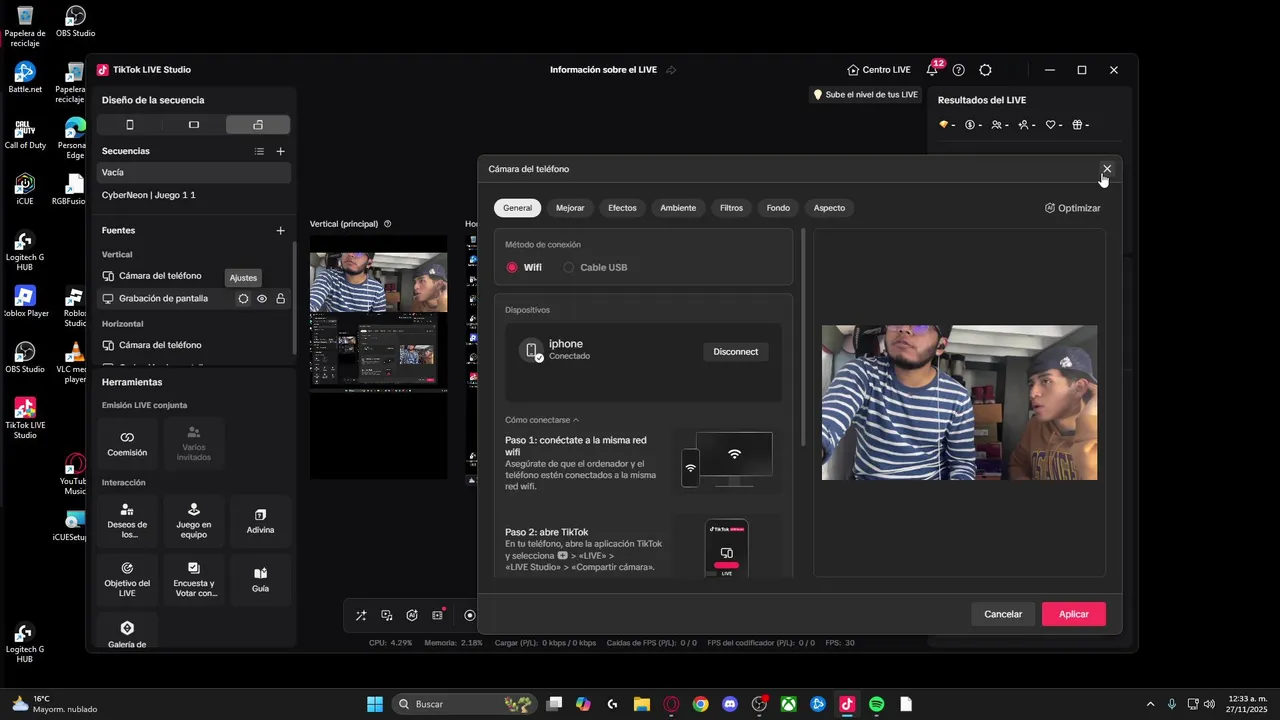Open the Juego en equipo tool
Viewport: 1280px width, 720px height.
pos(194,521)
